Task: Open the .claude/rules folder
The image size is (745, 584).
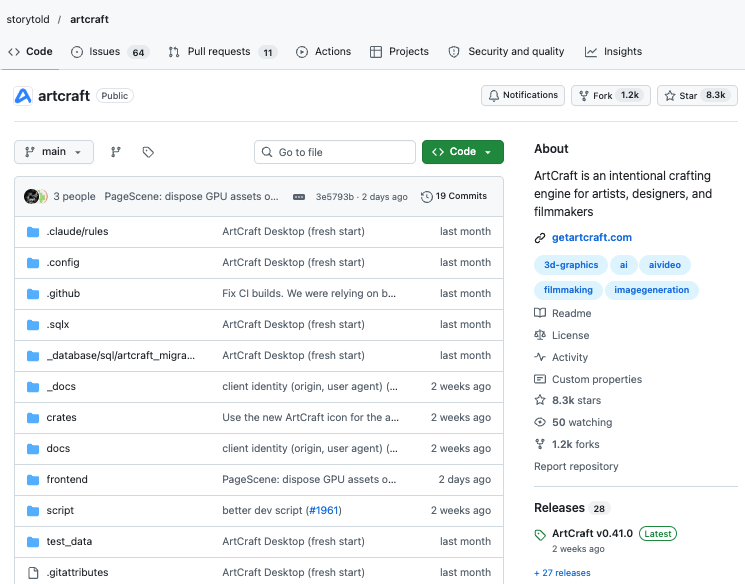Action: 77,231
